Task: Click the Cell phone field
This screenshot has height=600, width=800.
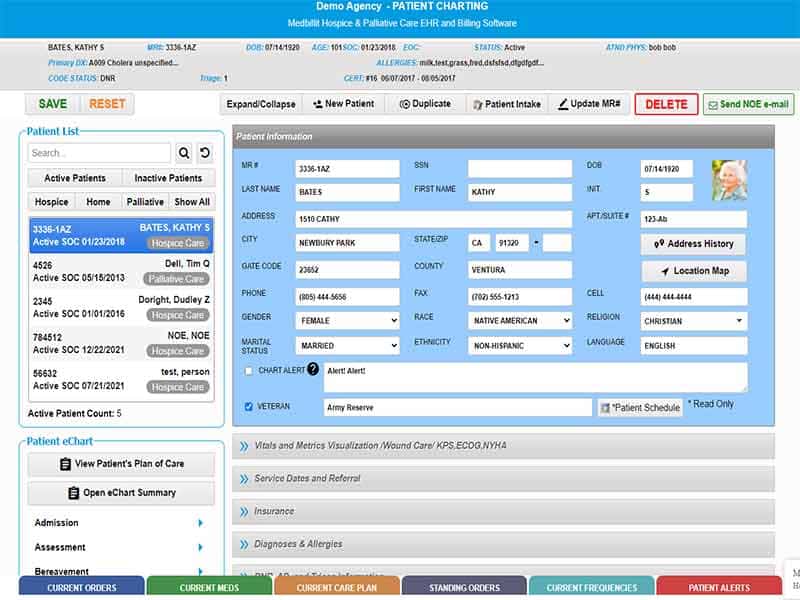Action: click(x=694, y=296)
